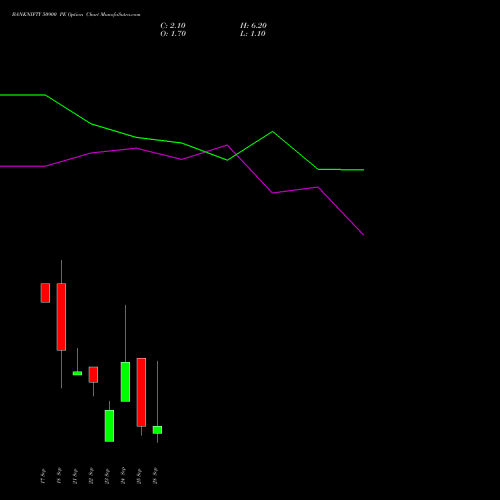The image size is (500, 500).
Task: Click the 'C: 2.10' close value
Action: [x=173, y=26]
